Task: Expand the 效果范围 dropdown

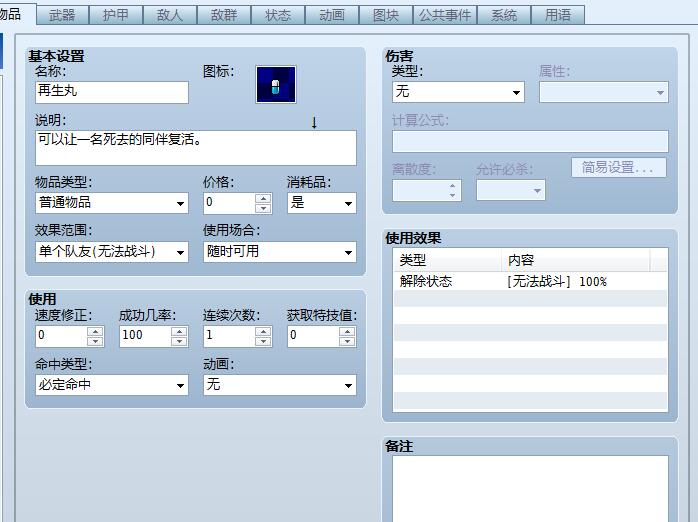Action: pyautogui.click(x=112, y=252)
